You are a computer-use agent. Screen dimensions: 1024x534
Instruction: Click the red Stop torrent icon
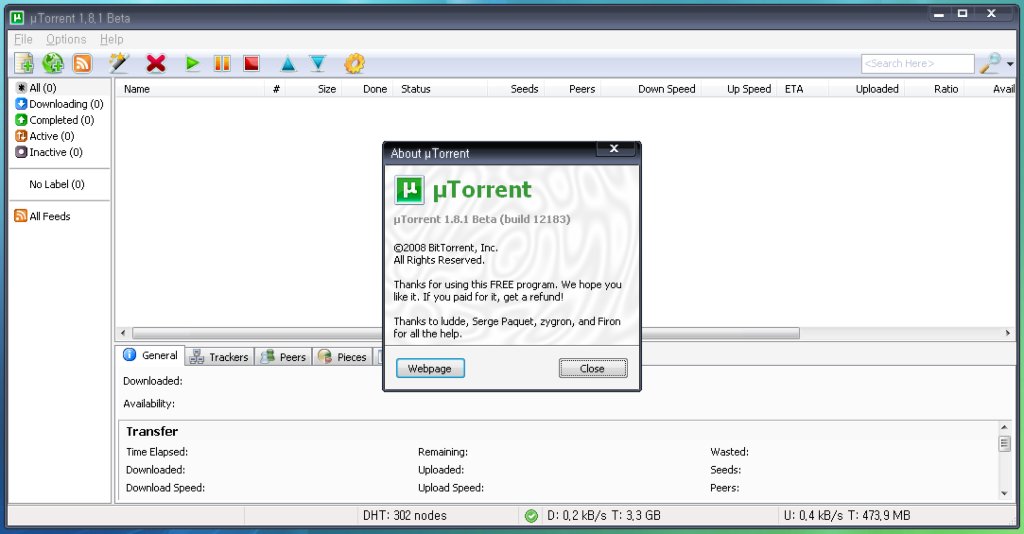click(251, 63)
